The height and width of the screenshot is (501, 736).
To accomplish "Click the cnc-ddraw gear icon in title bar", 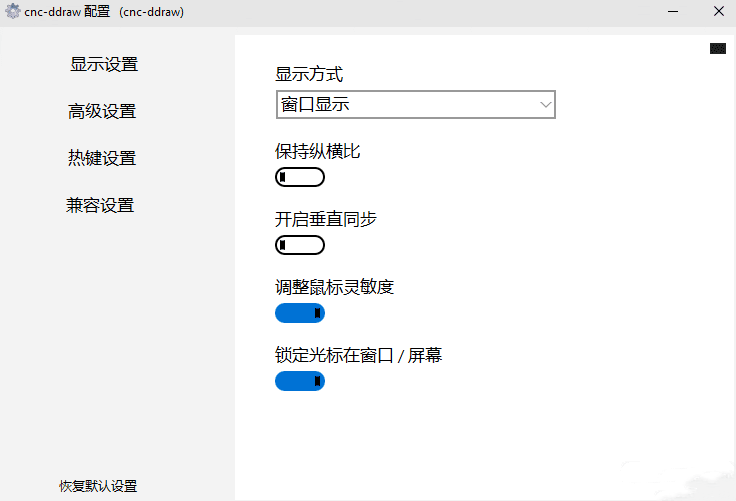I will [13, 13].
